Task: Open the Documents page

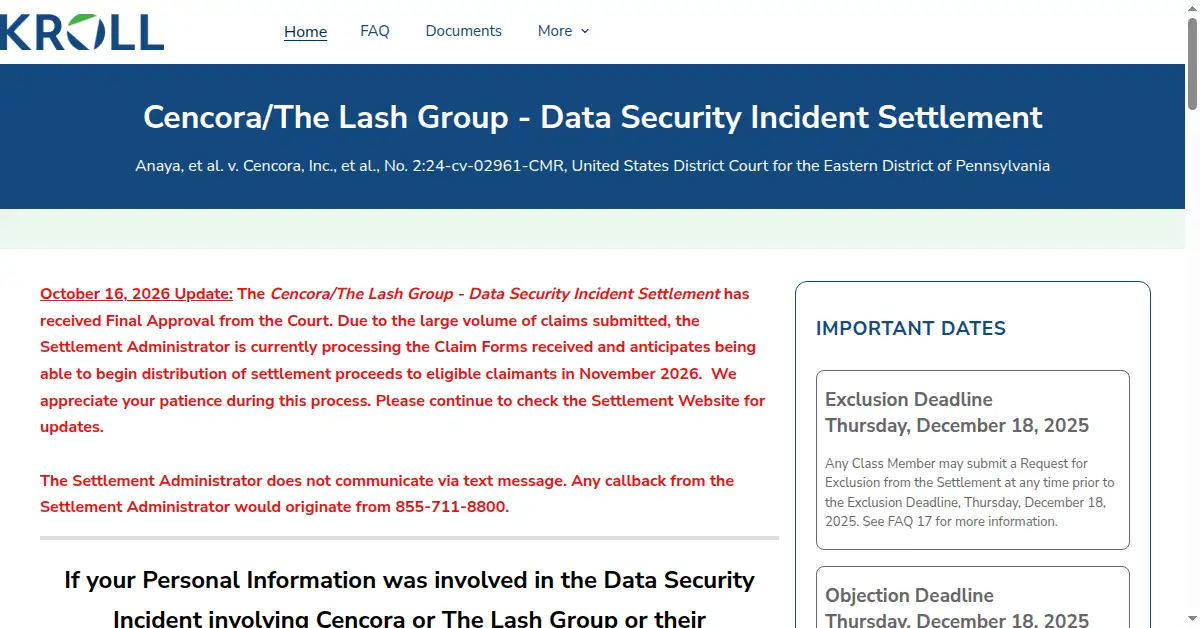Action: pos(464,31)
